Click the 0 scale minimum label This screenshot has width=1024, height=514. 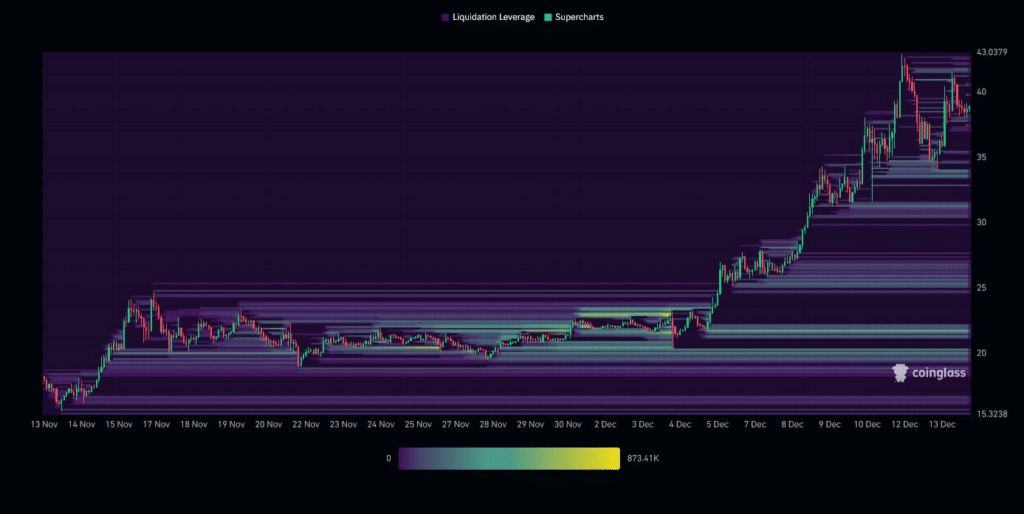tap(389, 458)
